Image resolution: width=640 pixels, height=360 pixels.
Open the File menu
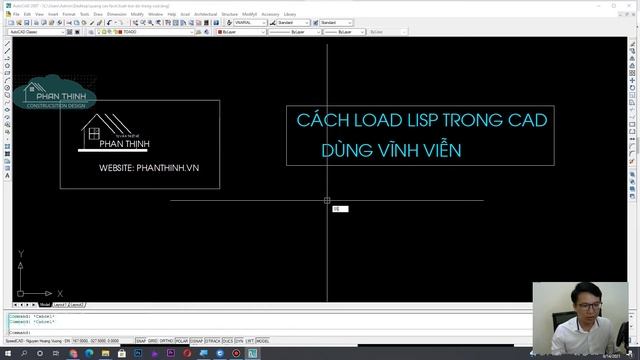click(16, 14)
